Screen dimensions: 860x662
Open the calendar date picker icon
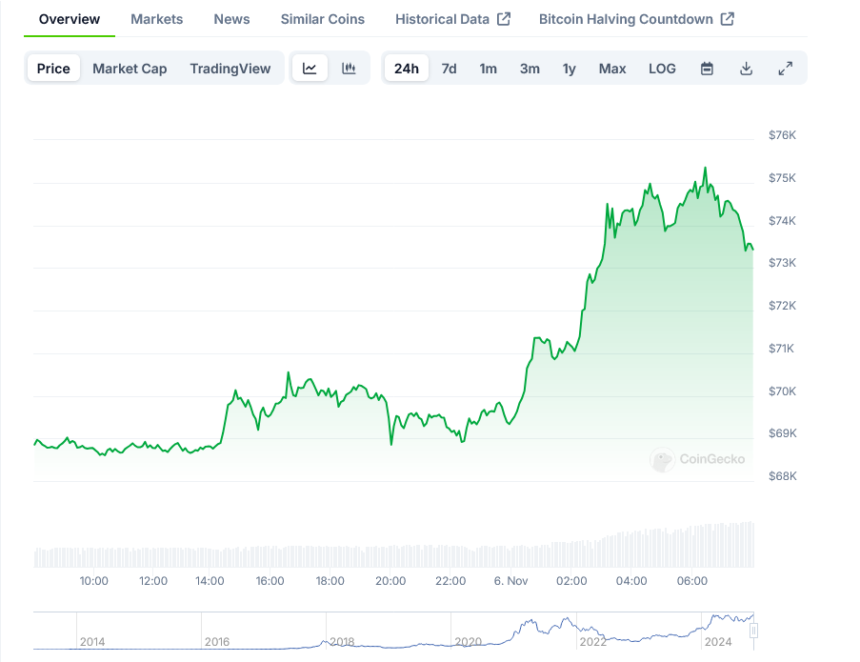click(x=707, y=69)
